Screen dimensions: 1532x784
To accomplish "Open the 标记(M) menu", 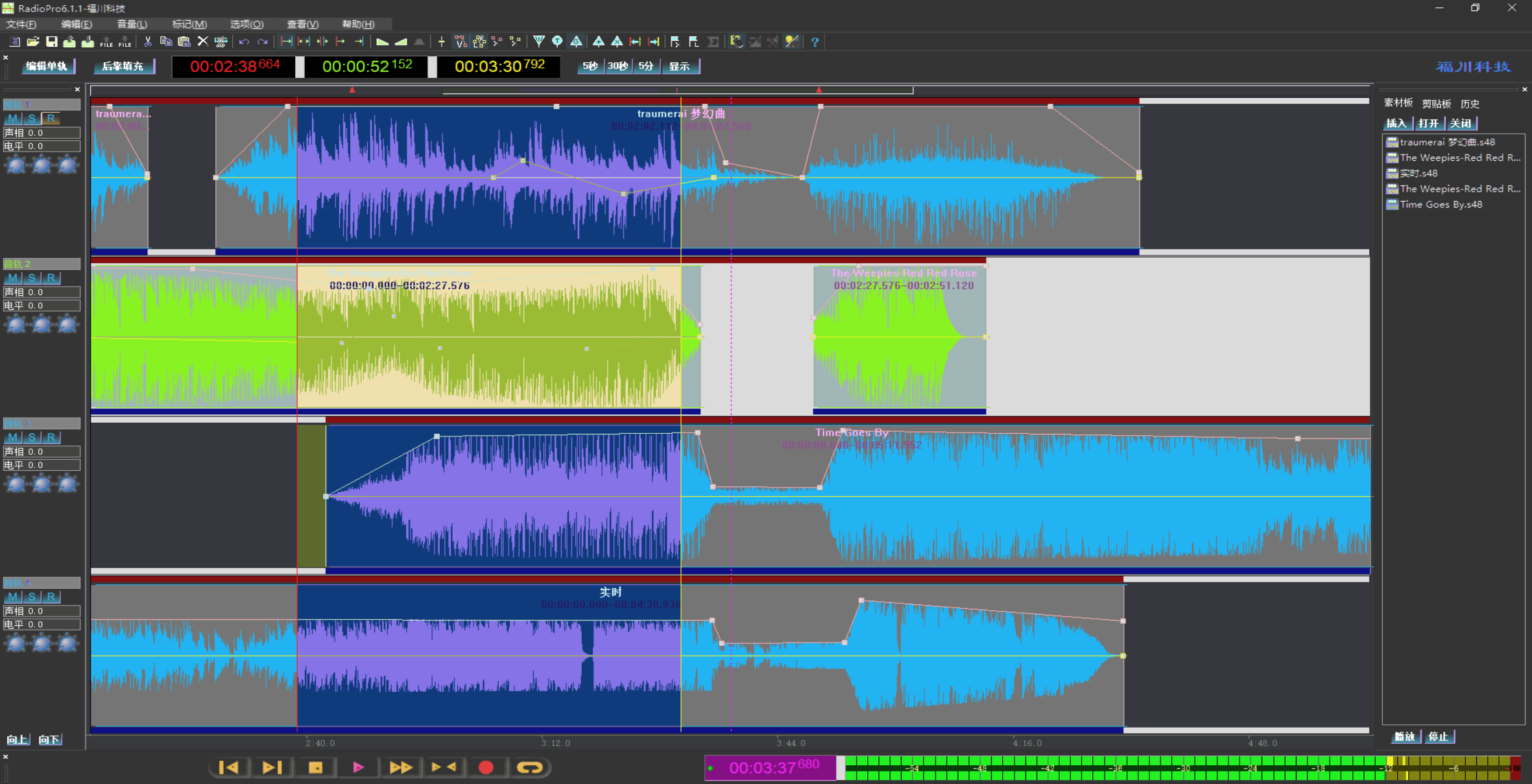I will (x=189, y=24).
